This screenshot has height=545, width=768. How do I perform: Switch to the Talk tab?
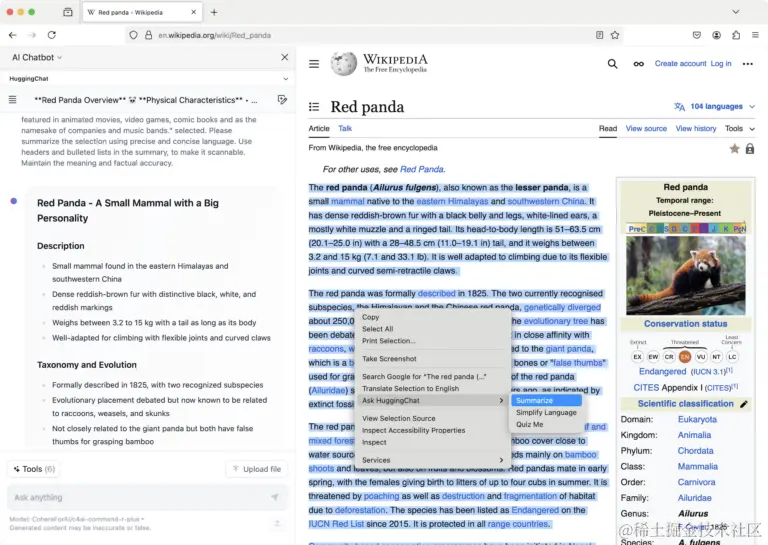coord(345,128)
